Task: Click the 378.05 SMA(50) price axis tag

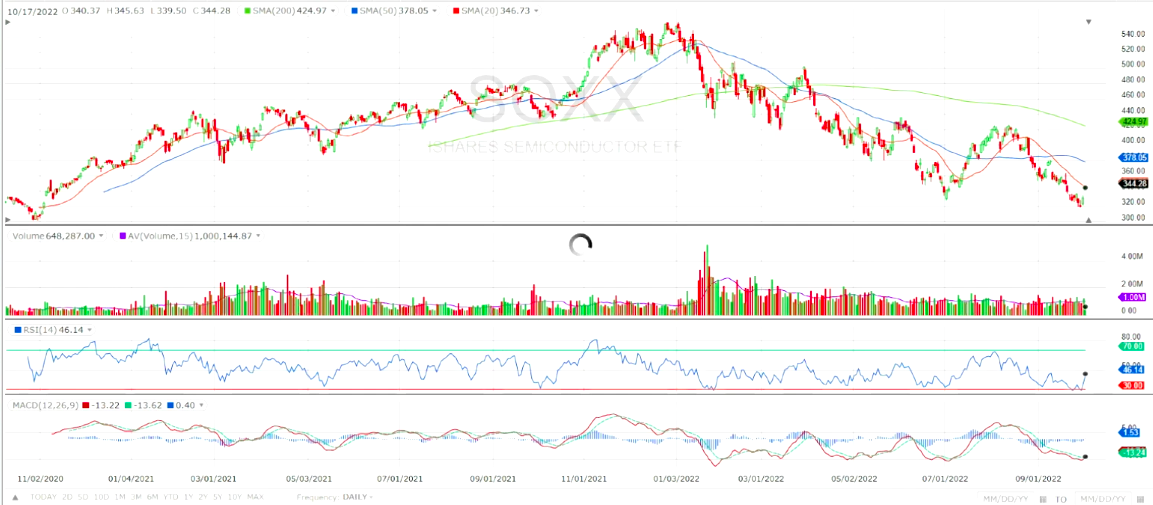Action: 1132,157
